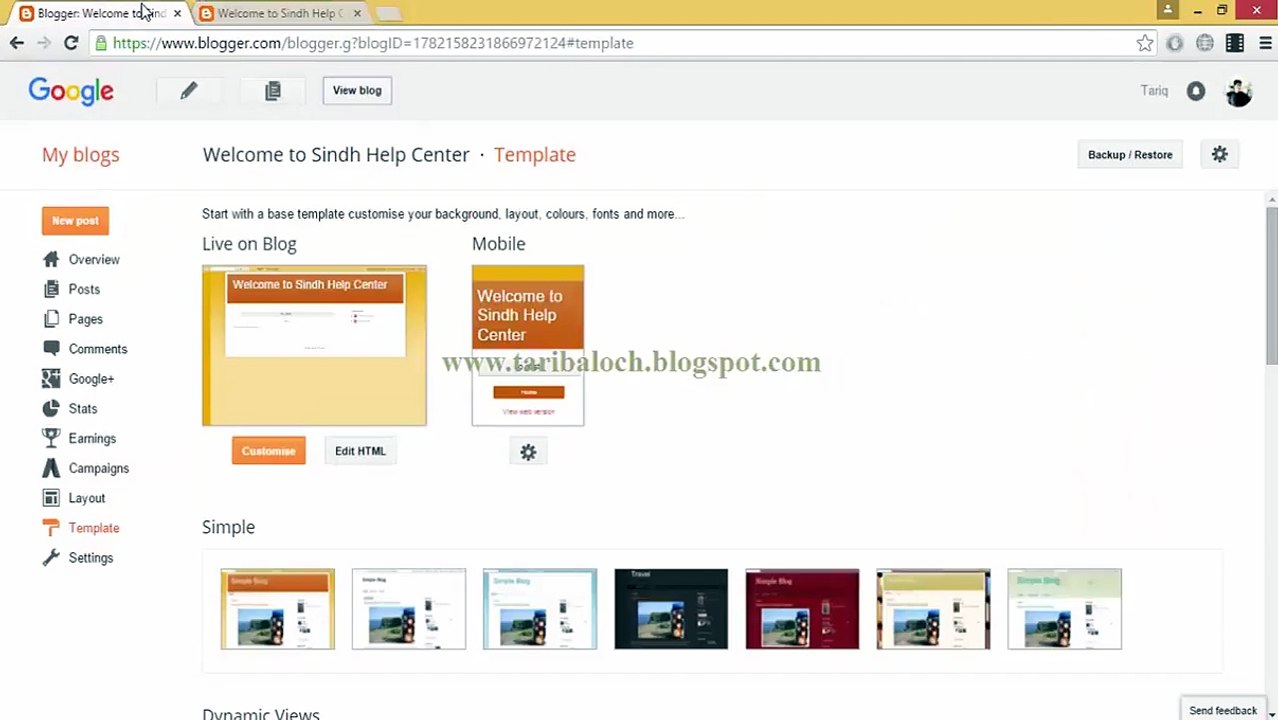The image size is (1278, 720).
Task: Select the orange Simple template thumbnail
Action: tap(278, 609)
